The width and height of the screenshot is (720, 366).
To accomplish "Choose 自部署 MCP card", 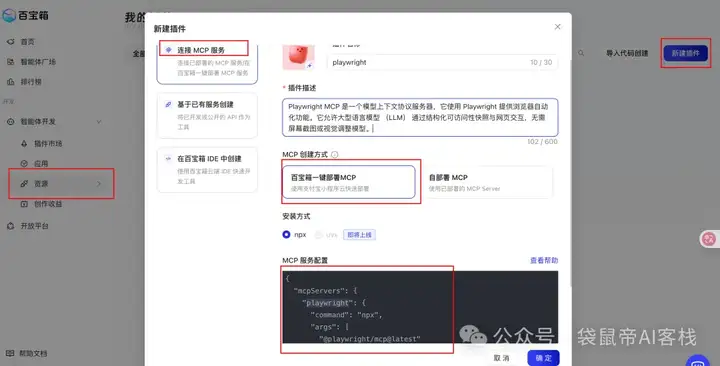I will click(487, 182).
